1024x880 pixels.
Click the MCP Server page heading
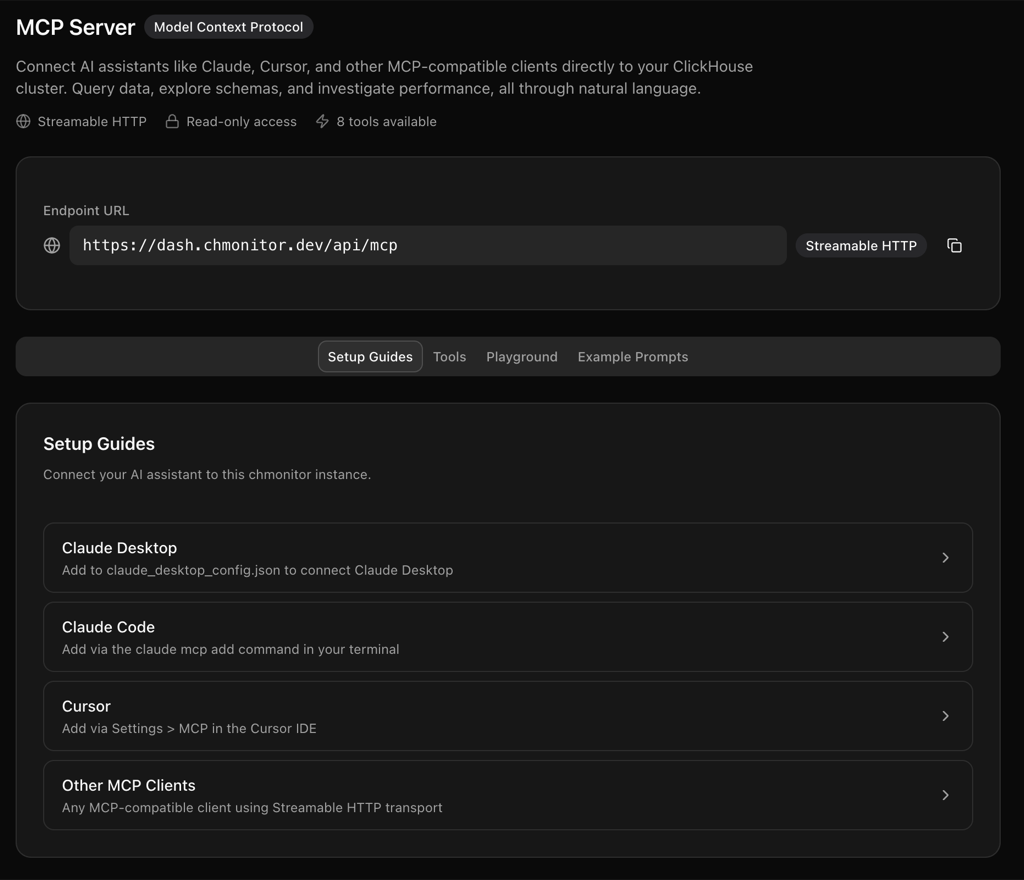click(x=76, y=27)
